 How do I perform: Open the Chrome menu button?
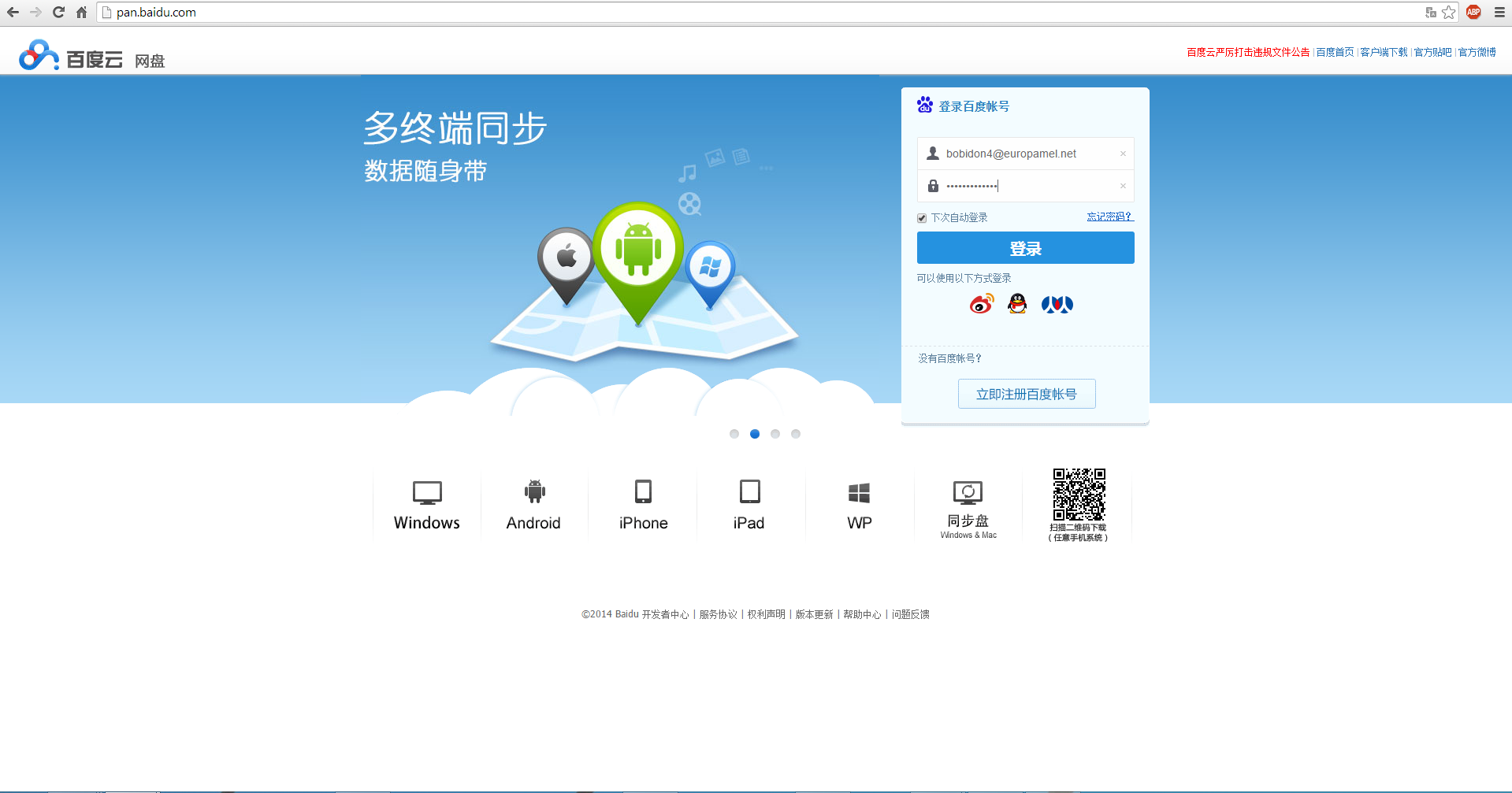[1499, 13]
